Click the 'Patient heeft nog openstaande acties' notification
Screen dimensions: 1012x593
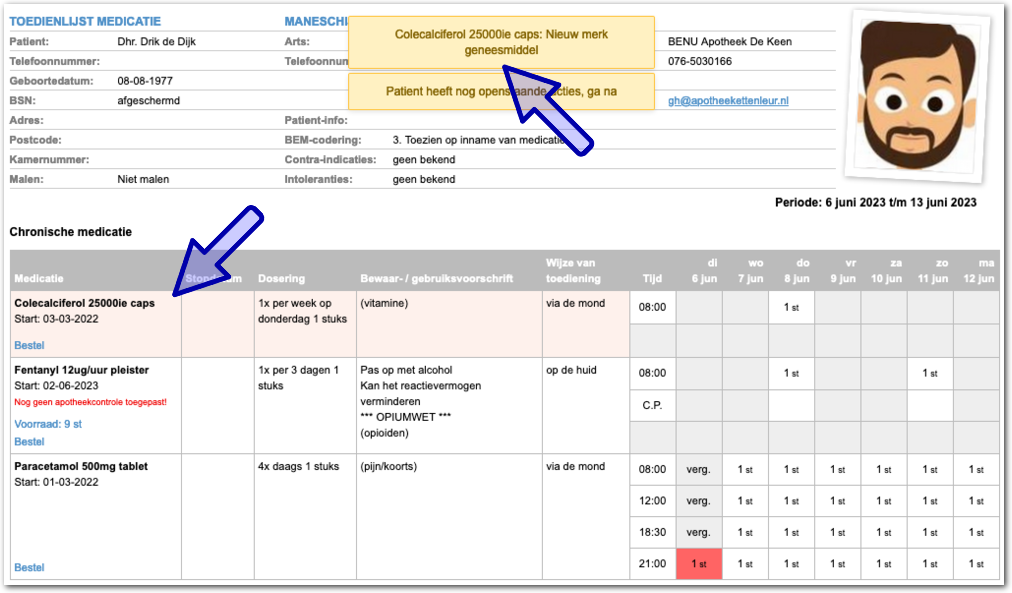click(501, 91)
